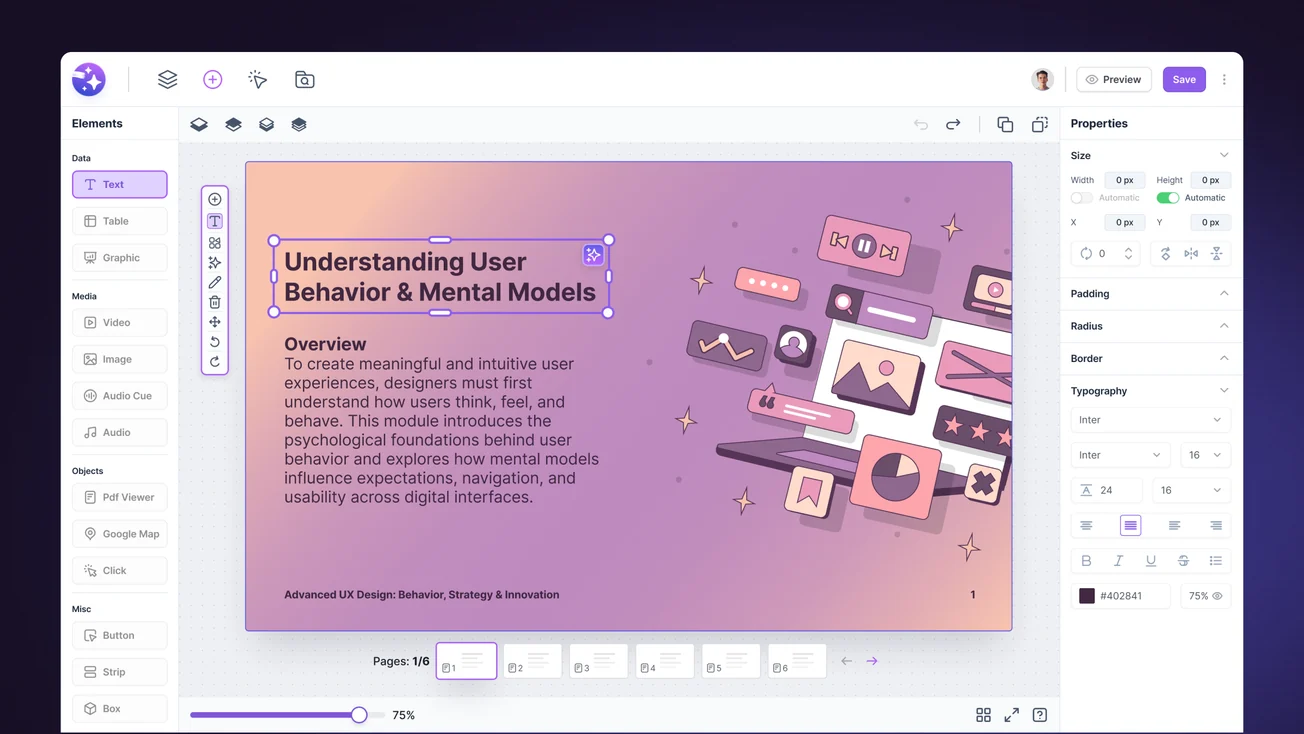Toggle bold formatting
Image resolution: width=1304 pixels, height=734 pixels.
point(1086,561)
